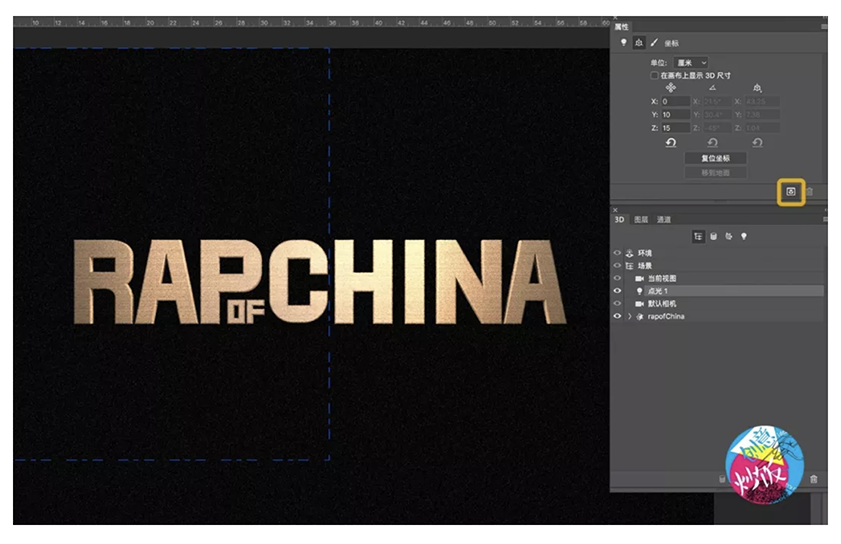Click the Z position input field
841x544 pixels.
coord(675,128)
